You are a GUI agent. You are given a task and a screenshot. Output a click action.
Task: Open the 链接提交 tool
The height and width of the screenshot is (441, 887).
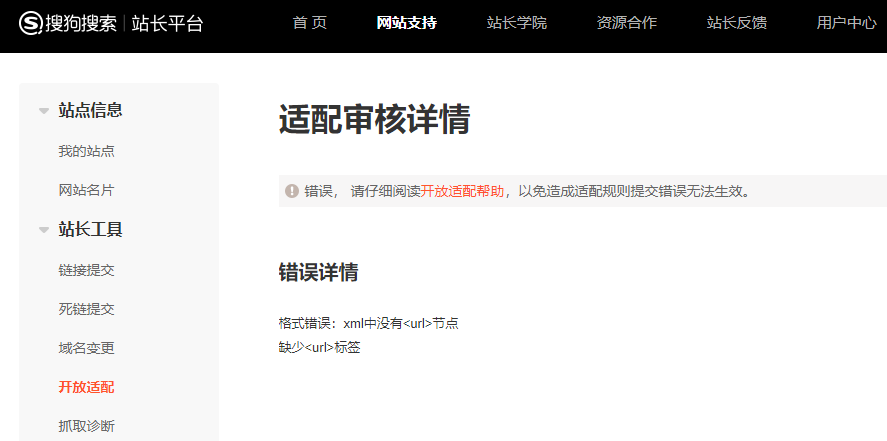pos(86,270)
